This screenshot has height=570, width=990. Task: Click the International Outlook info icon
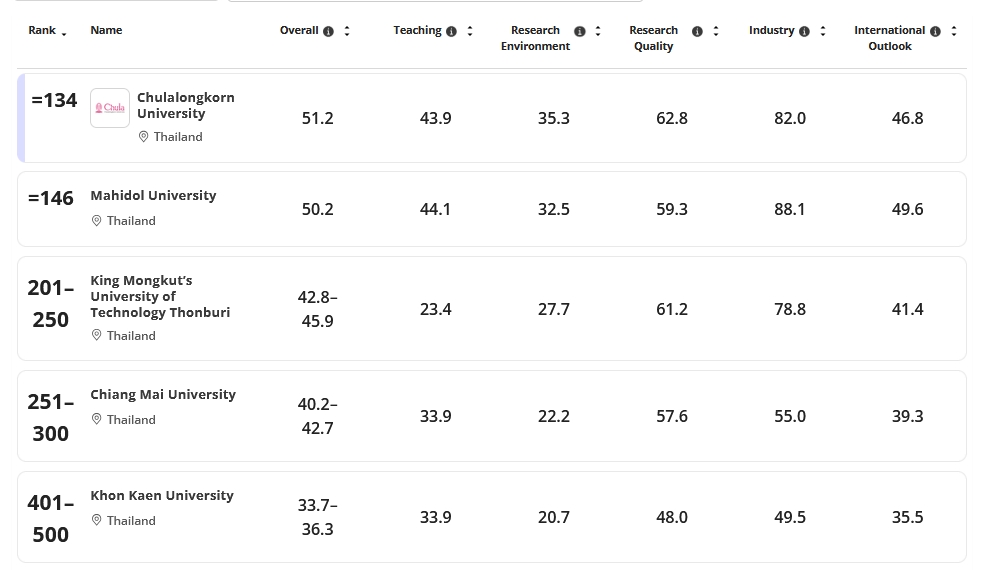tap(935, 31)
